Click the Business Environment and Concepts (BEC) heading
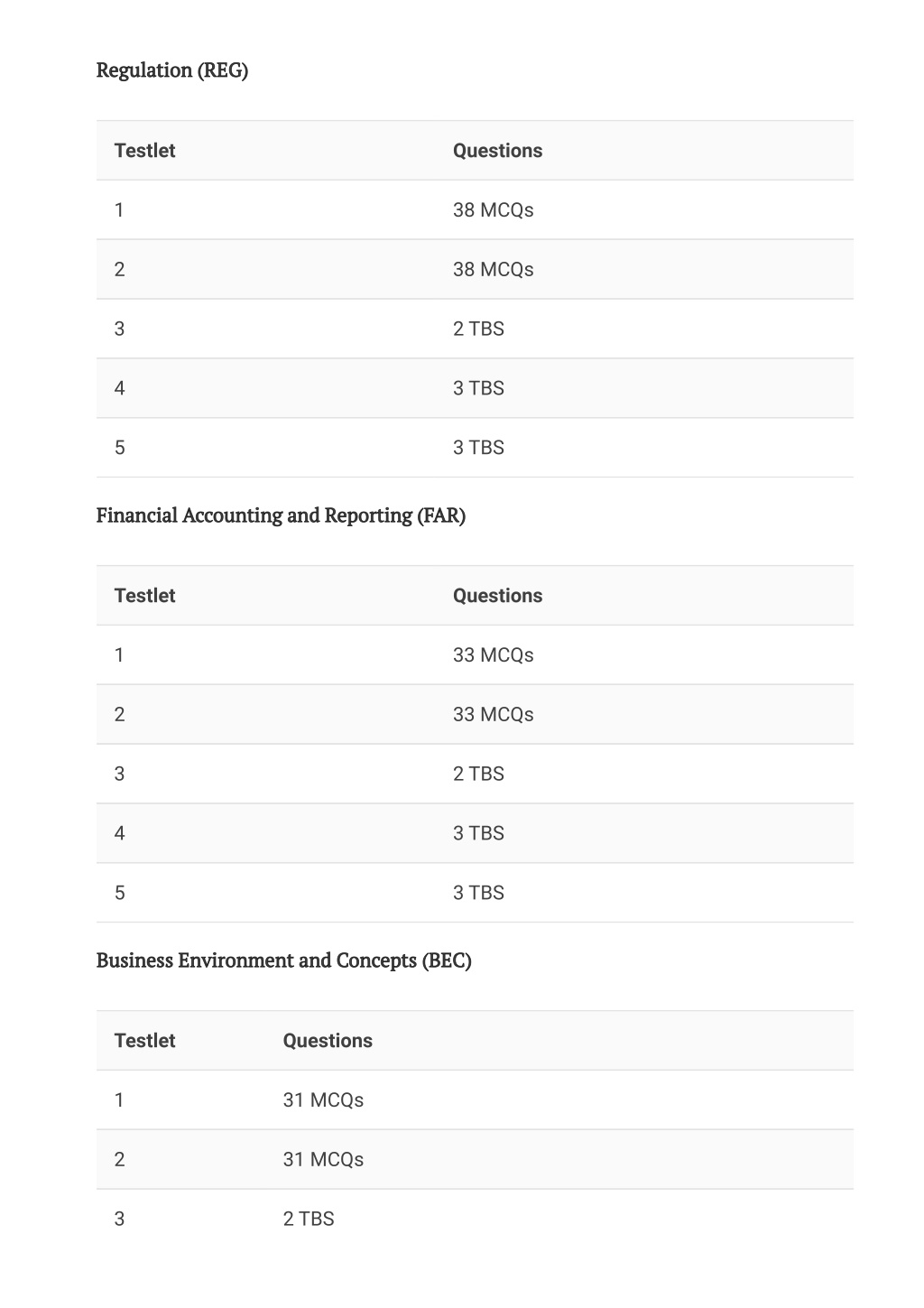The width and height of the screenshot is (924, 1308). [284, 960]
